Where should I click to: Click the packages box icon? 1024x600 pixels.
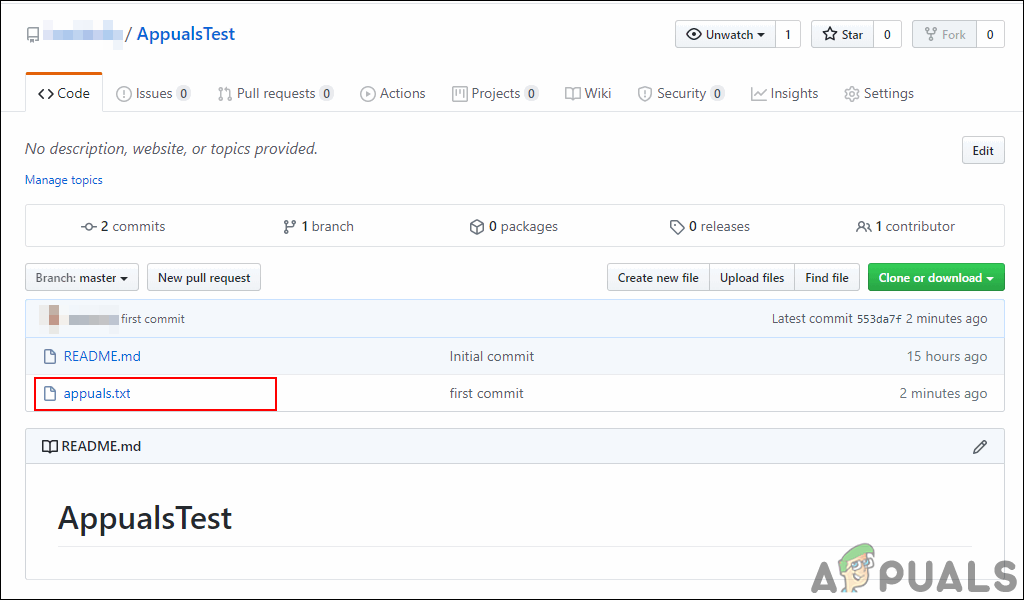click(x=477, y=227)
